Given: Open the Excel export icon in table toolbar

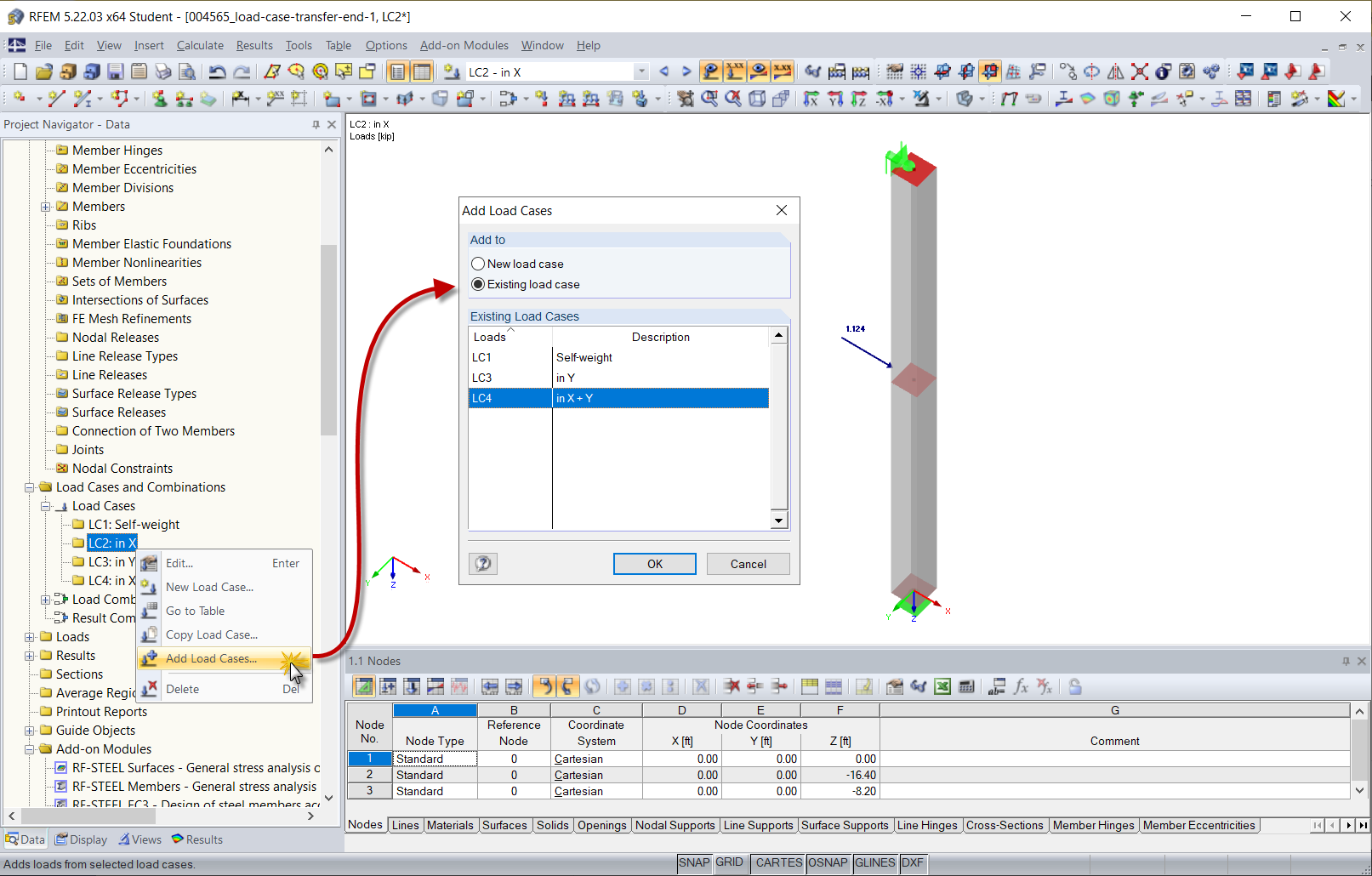Looking at the screenshot, I should (x=942, y=686).
